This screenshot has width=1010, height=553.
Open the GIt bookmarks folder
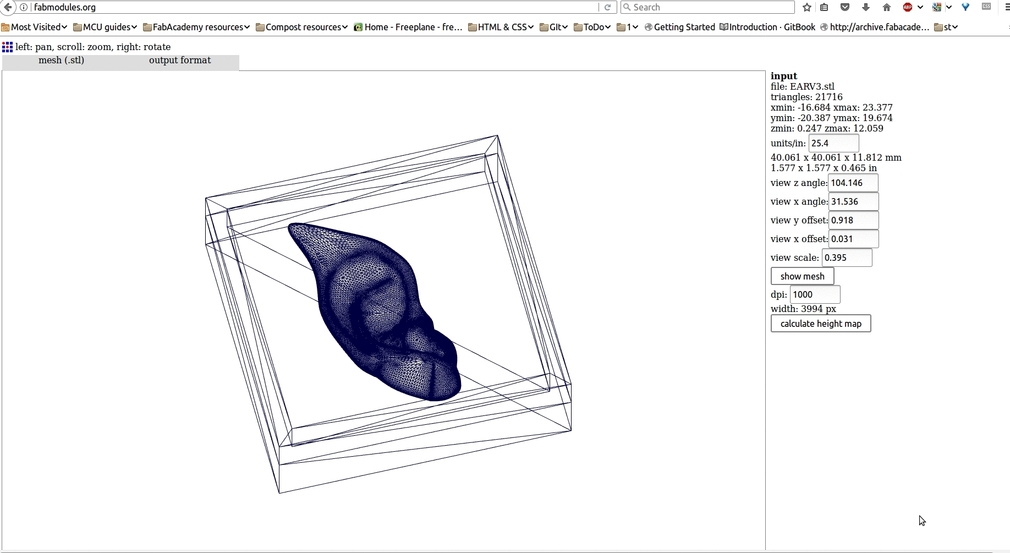coord(554,27)
